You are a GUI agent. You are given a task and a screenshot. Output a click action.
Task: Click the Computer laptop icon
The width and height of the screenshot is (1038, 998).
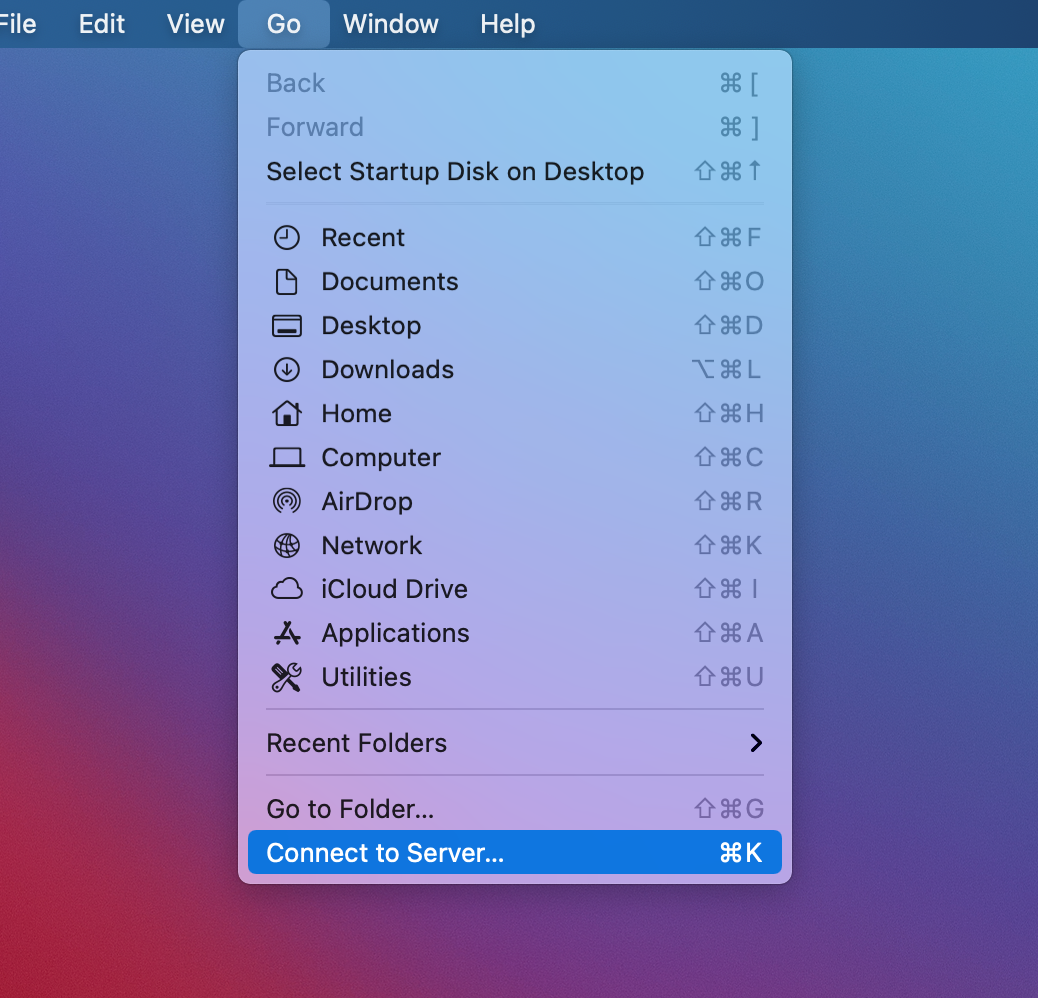(287, 457)
